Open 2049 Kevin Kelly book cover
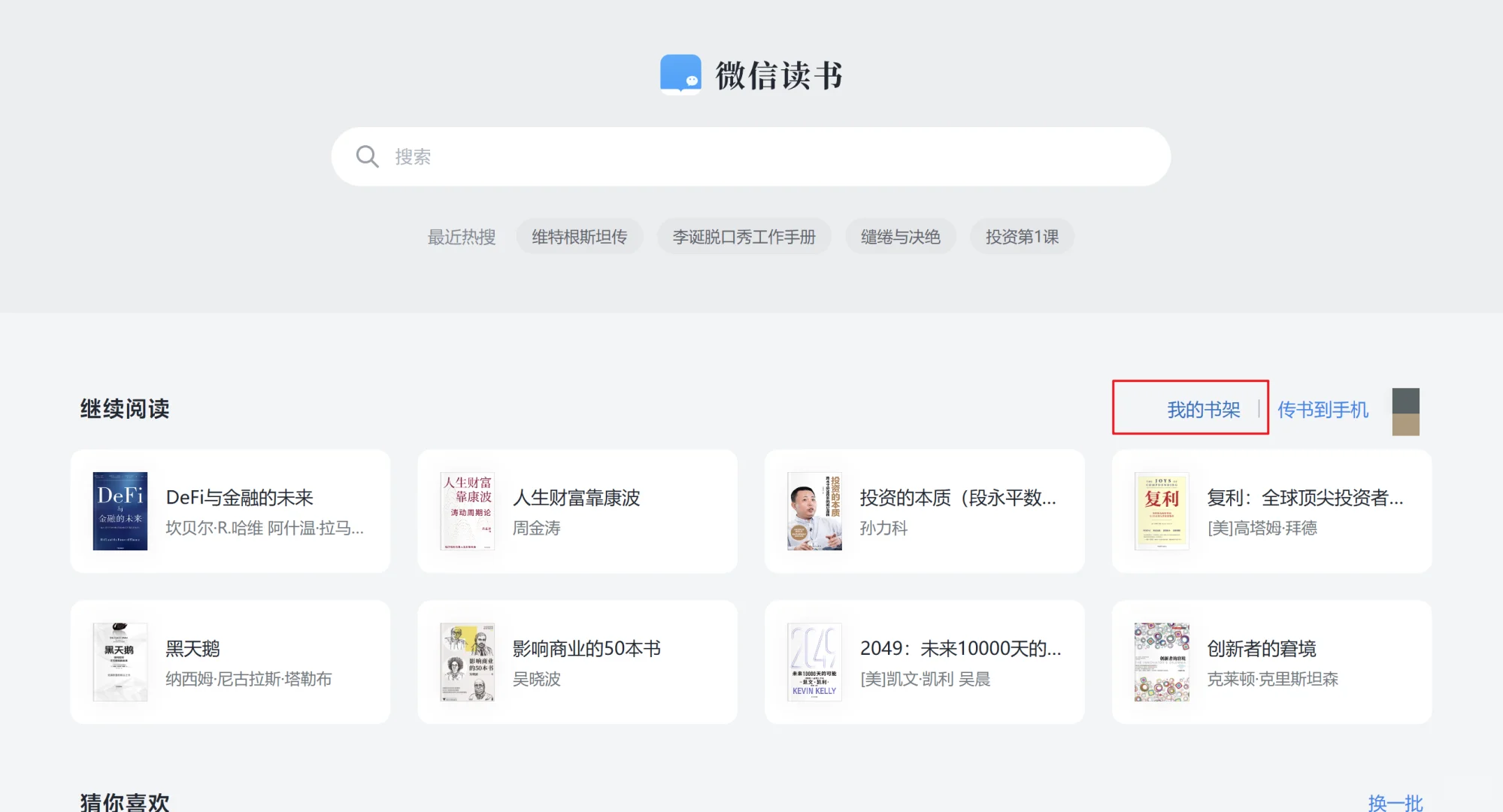The width and height of the screenshot is (1503, 812). [814, 662]
